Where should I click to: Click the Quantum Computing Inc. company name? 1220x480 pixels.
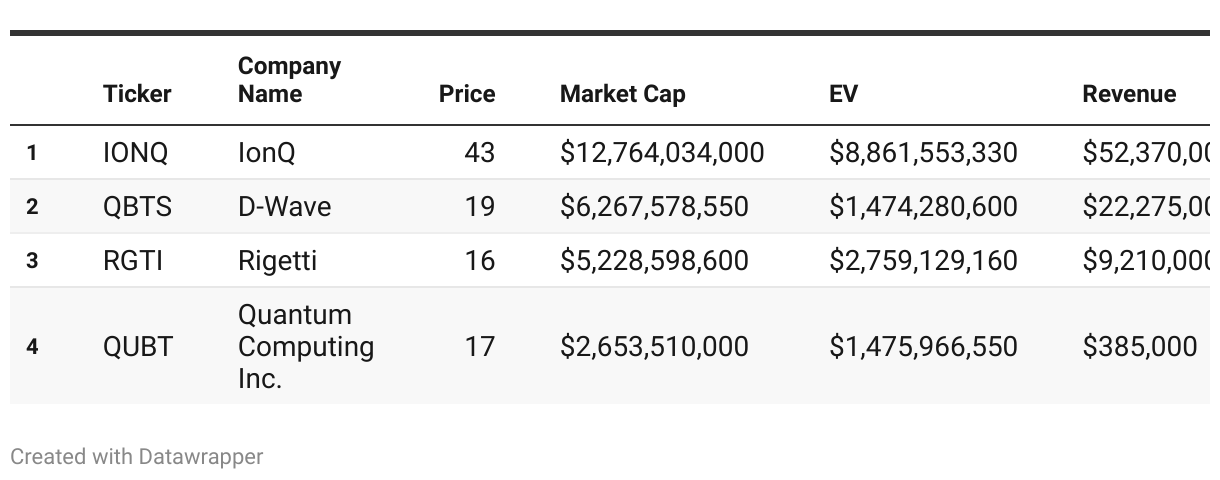tap(305, 347)
